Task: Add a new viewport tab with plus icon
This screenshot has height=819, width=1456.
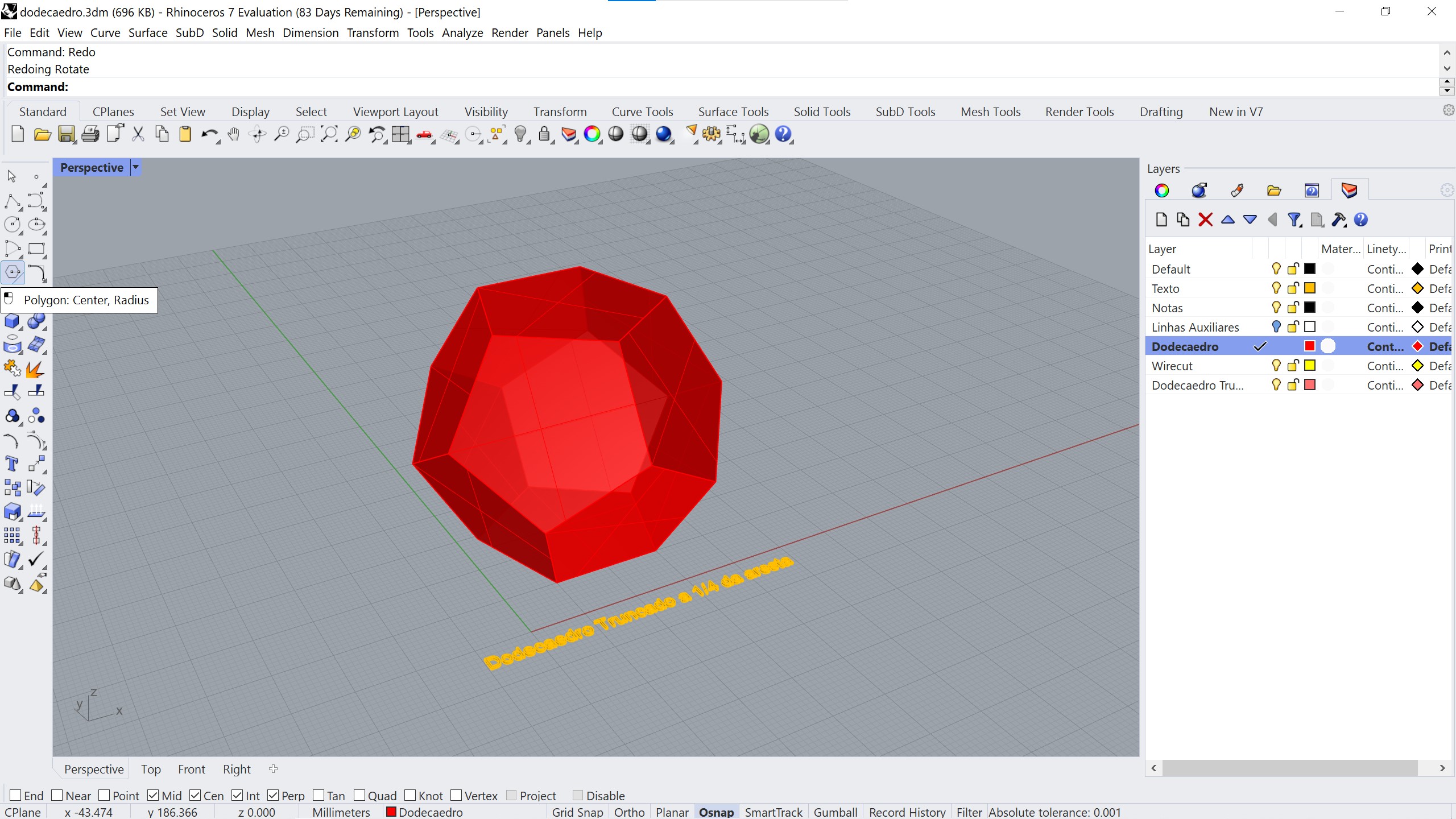Action: (273, 769)
